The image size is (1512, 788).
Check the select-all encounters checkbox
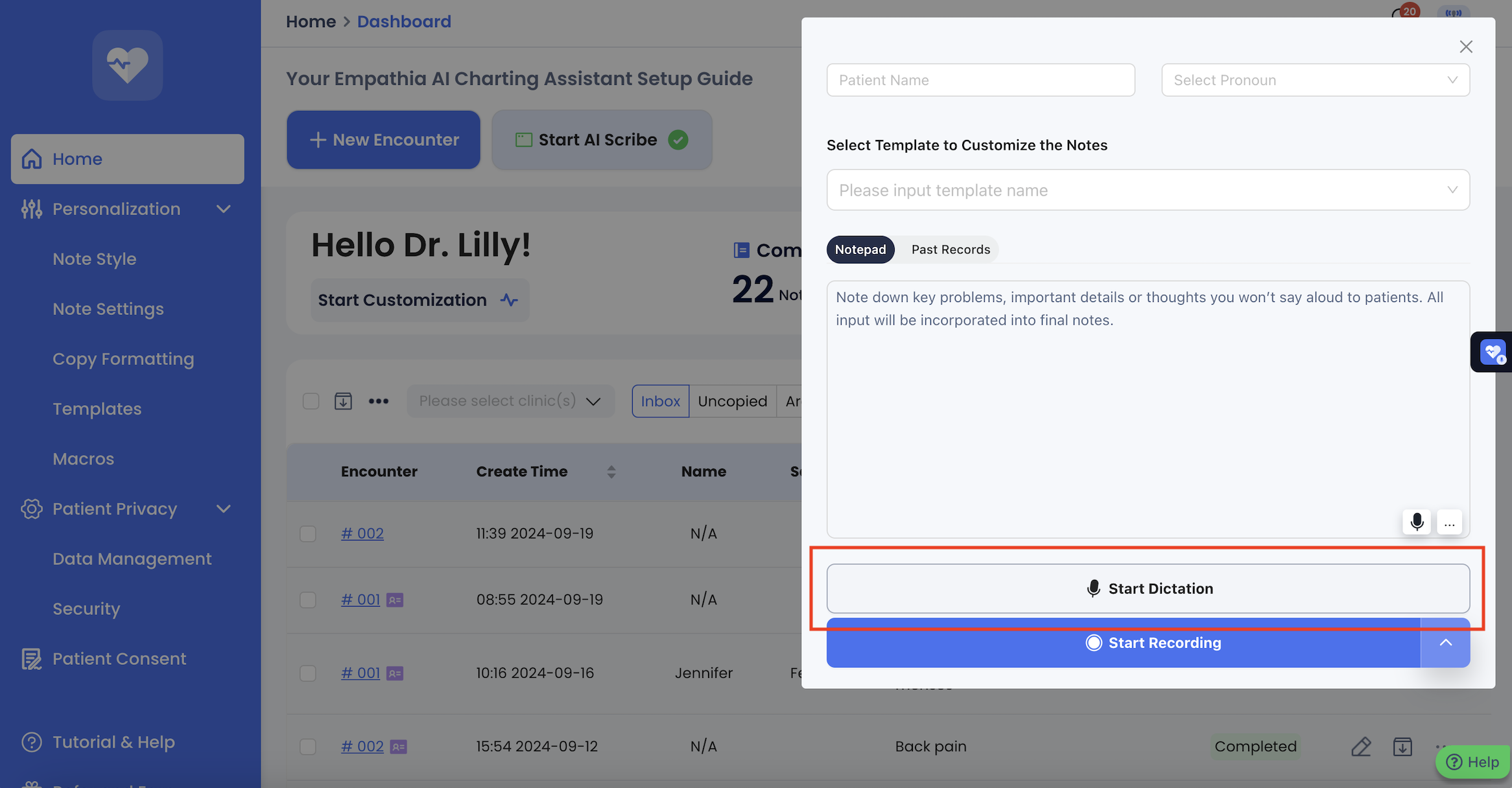[x=311, y=401]
